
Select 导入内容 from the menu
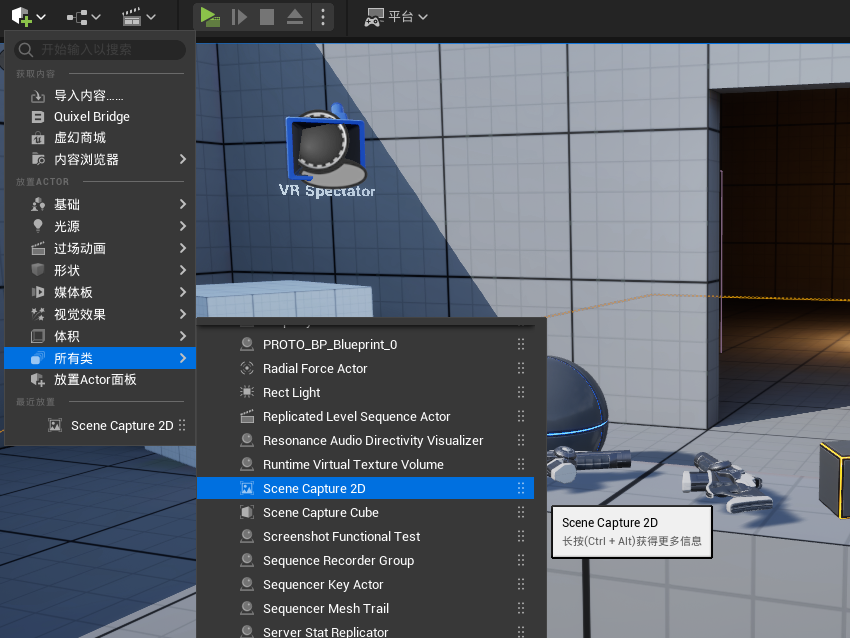88,96
